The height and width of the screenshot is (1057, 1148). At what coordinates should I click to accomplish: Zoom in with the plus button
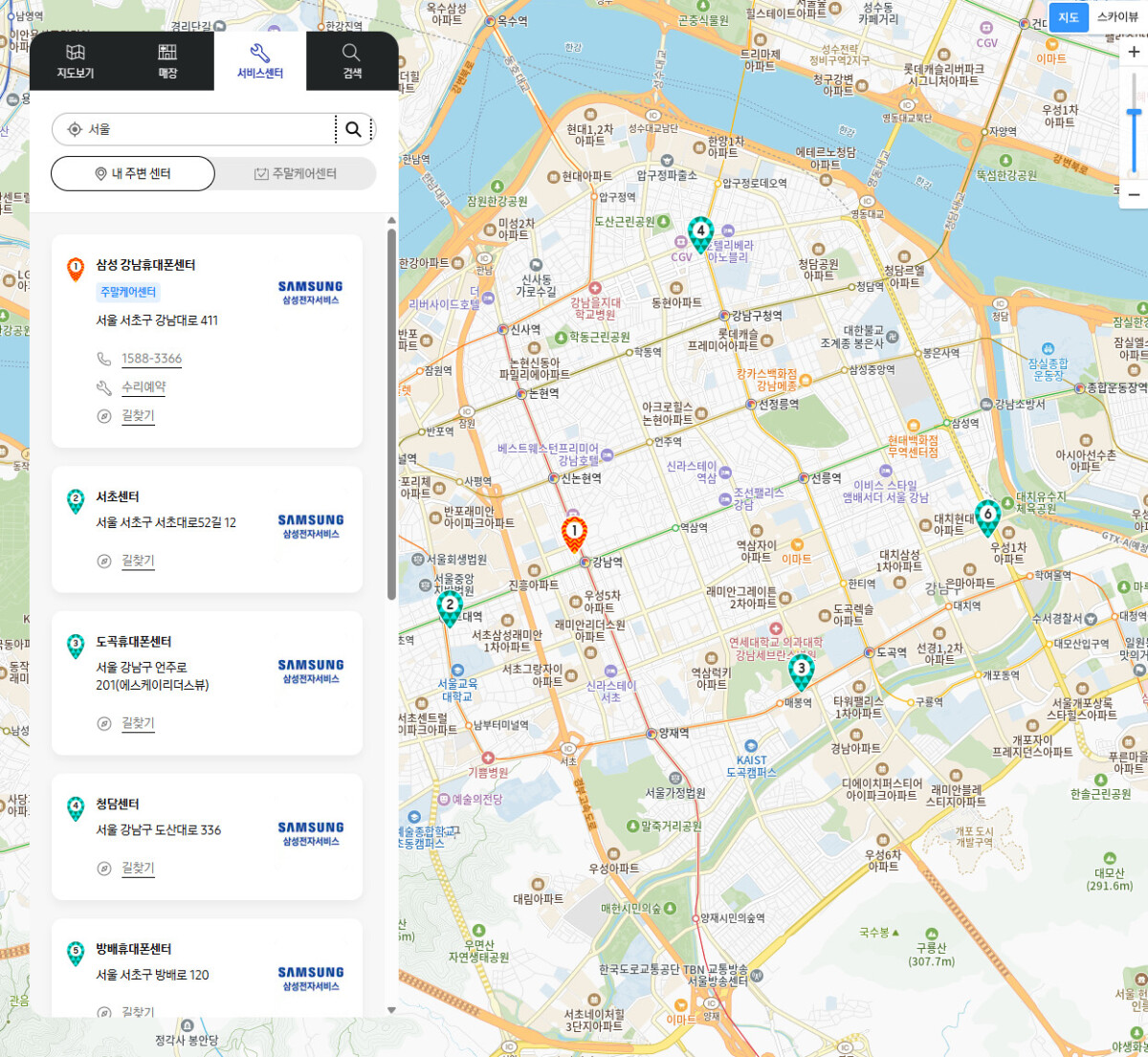[x=1134, y=53]
